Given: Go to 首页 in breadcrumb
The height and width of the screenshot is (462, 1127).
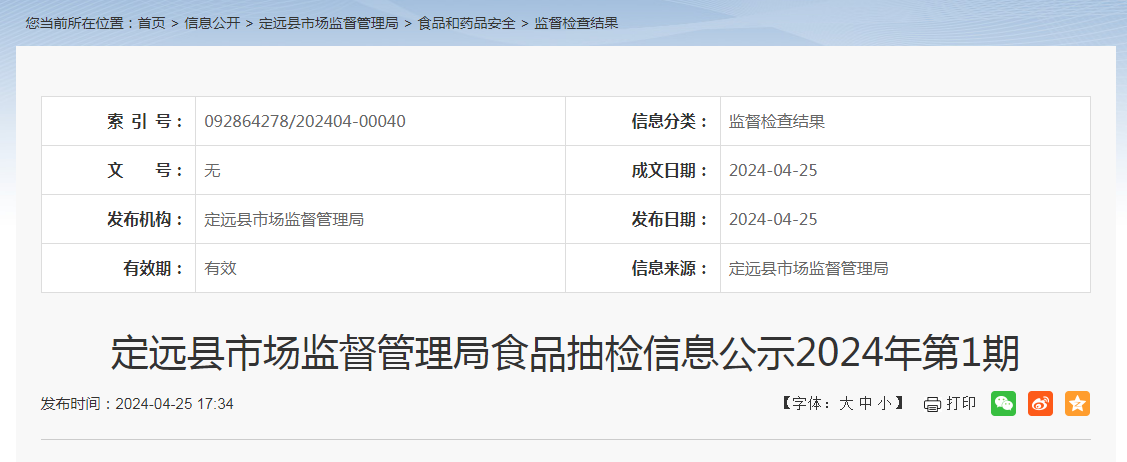Looking at the screenshot, I should point(152,23).
